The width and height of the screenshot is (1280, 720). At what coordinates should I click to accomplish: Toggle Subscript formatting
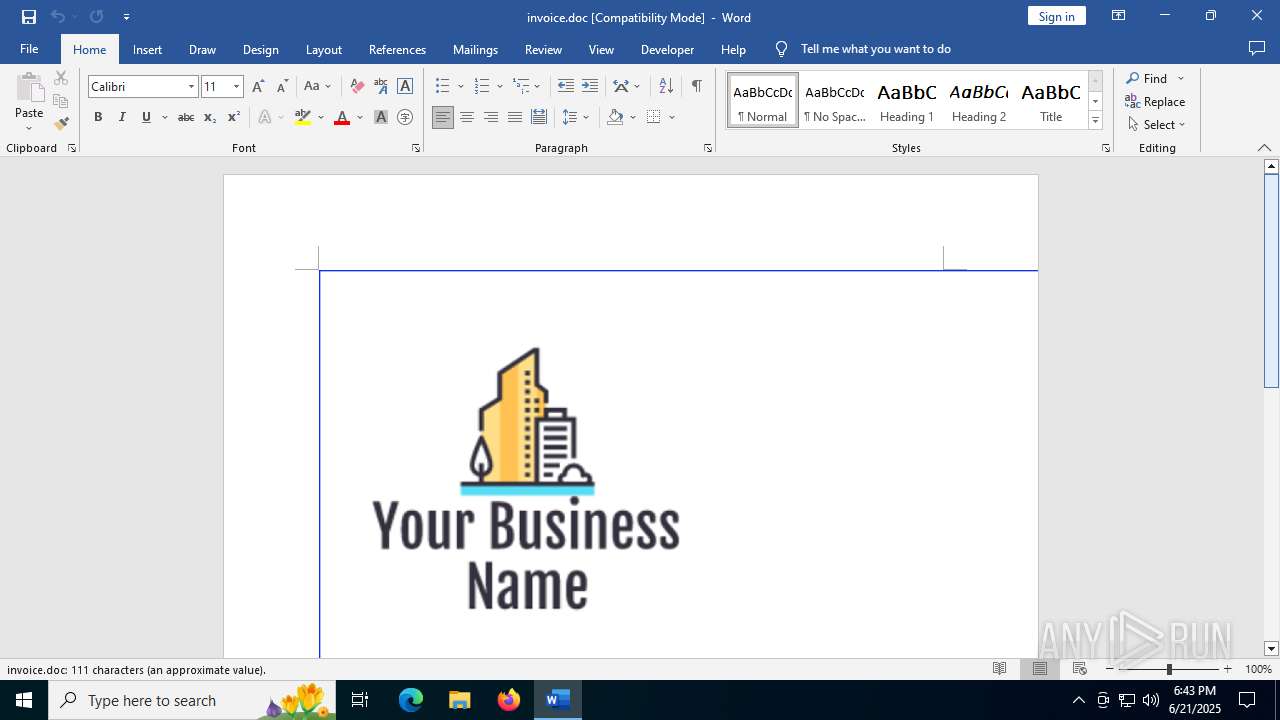(x=210, y=117)
